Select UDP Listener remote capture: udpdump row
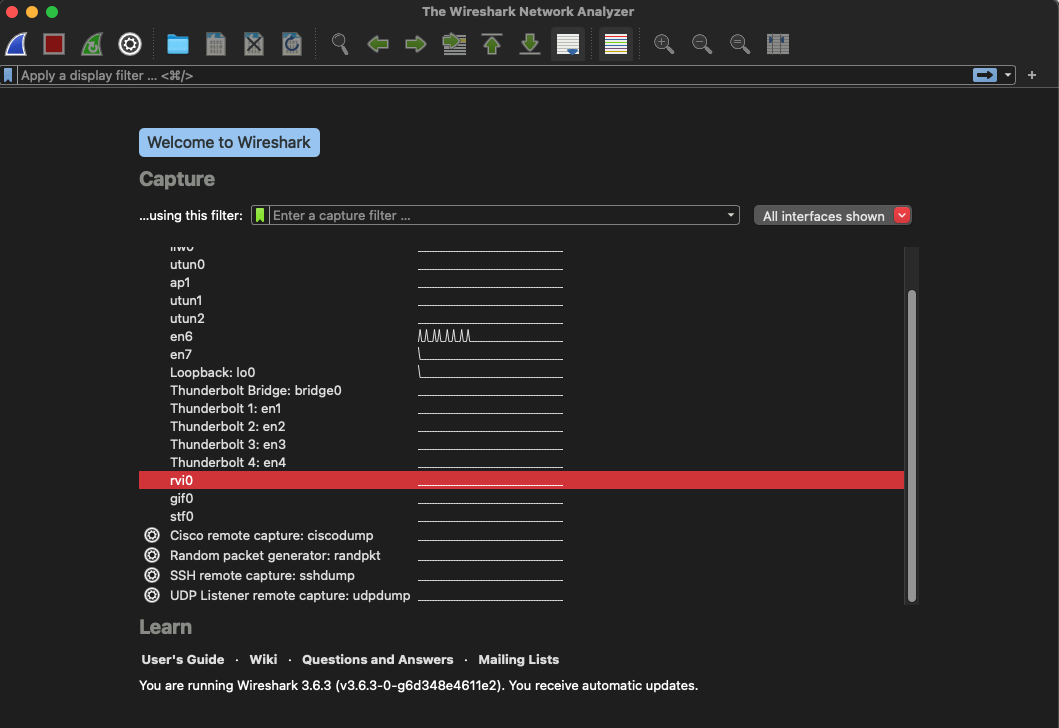Viewport: 1059px width, 728px height. (x=521, y=596)
